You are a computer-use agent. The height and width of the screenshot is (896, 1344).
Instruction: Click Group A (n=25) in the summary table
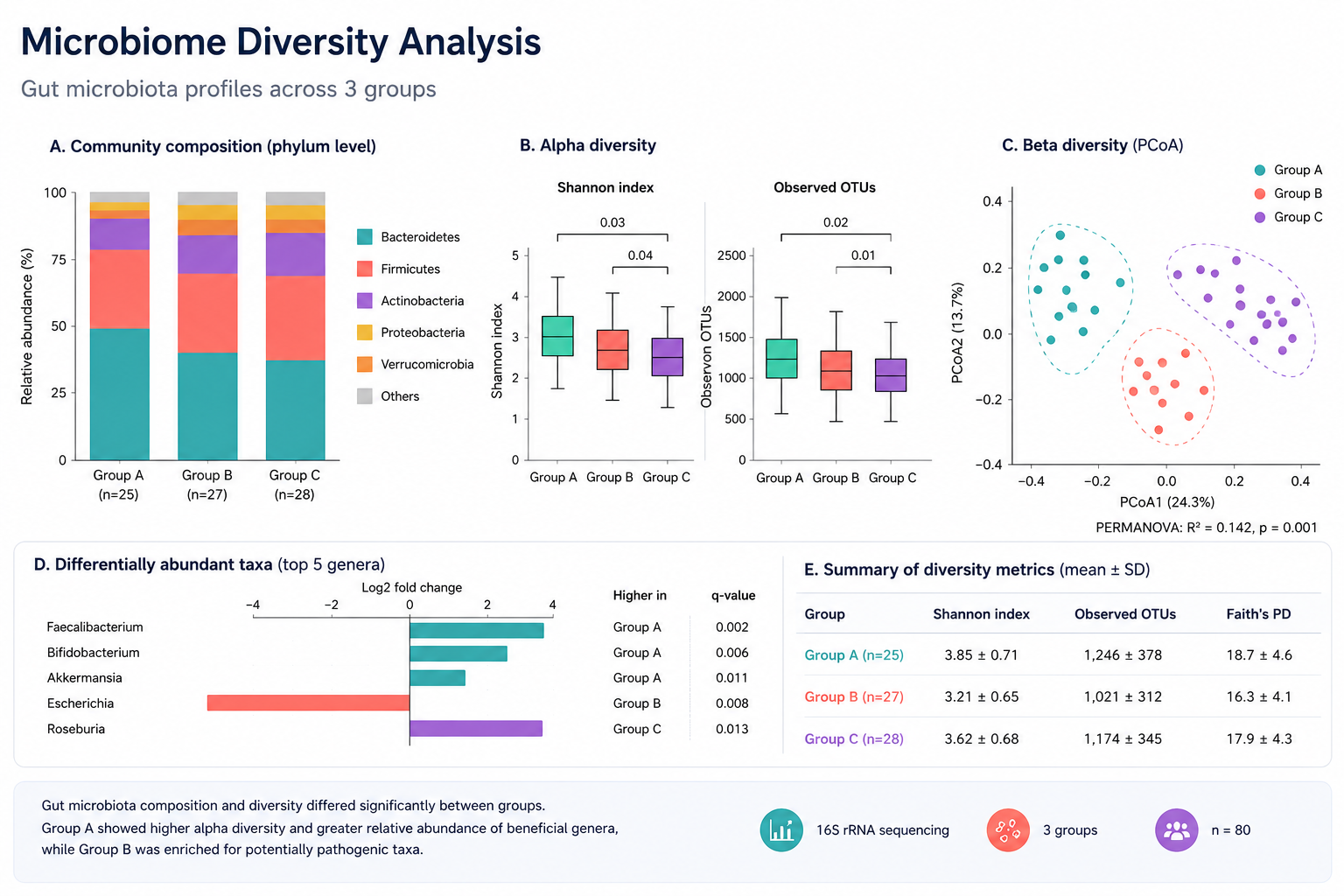pyautogui.click(x=854, y=655)
